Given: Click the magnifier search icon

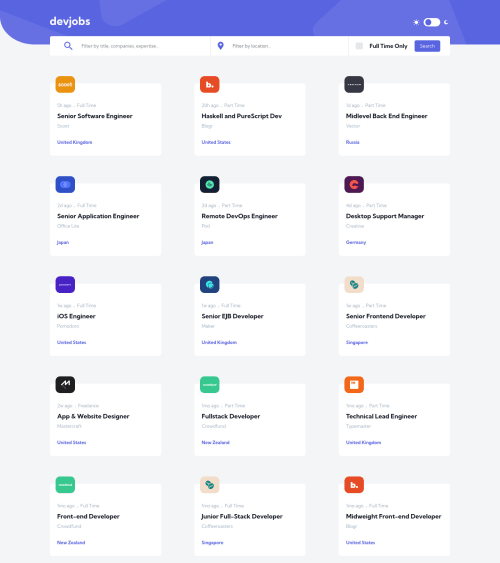Looking at the screenshot, I should point(68,46).
